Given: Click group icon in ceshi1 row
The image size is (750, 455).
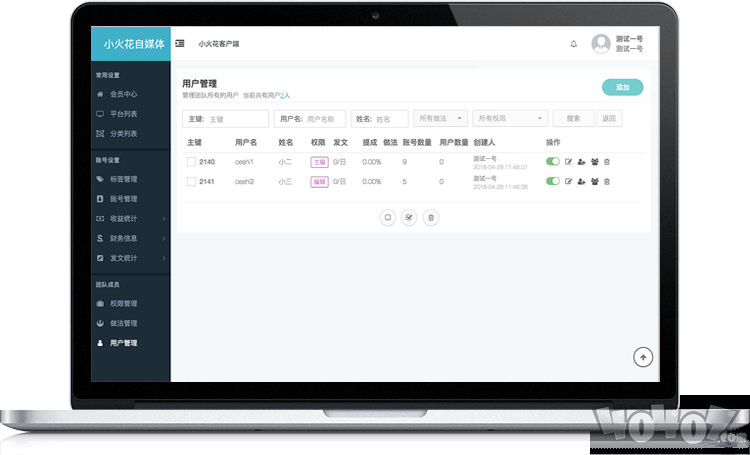Looking at the screenshot, I should (x=595, y=162).
